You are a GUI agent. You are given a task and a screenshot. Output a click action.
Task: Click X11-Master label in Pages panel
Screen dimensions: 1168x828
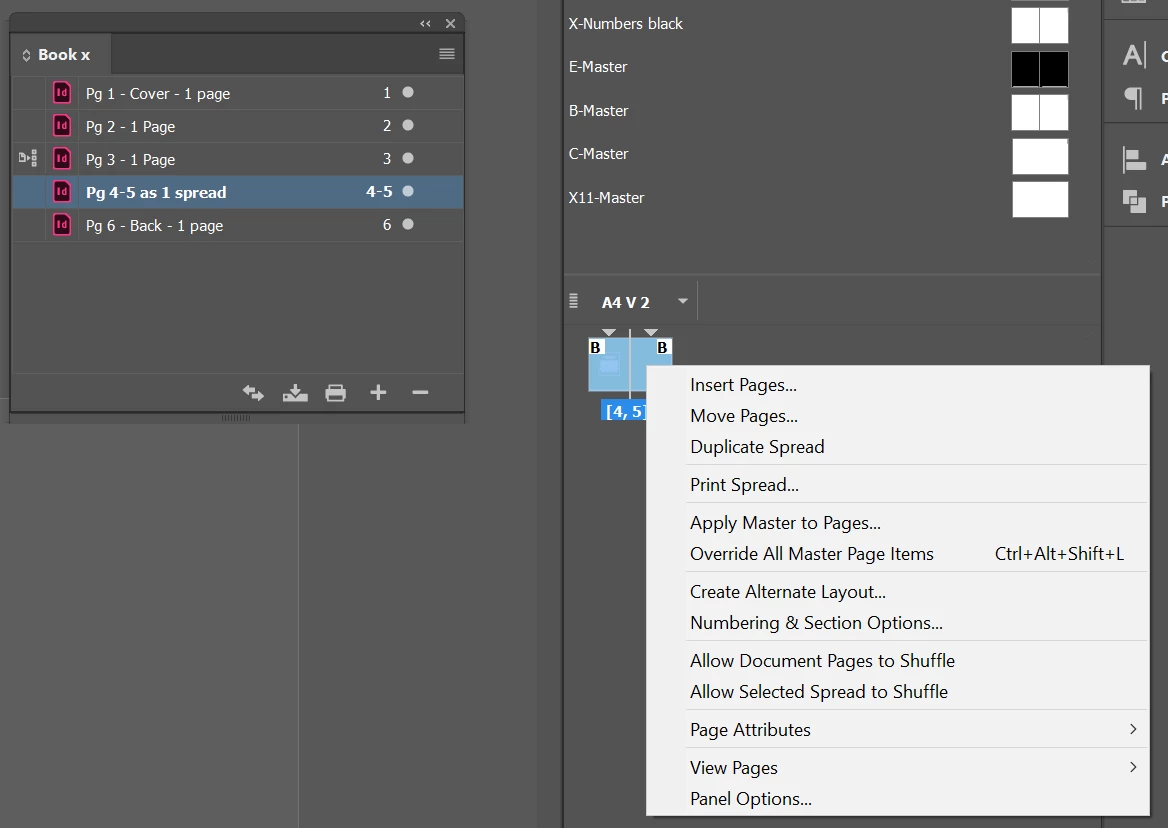coord(606,198)
